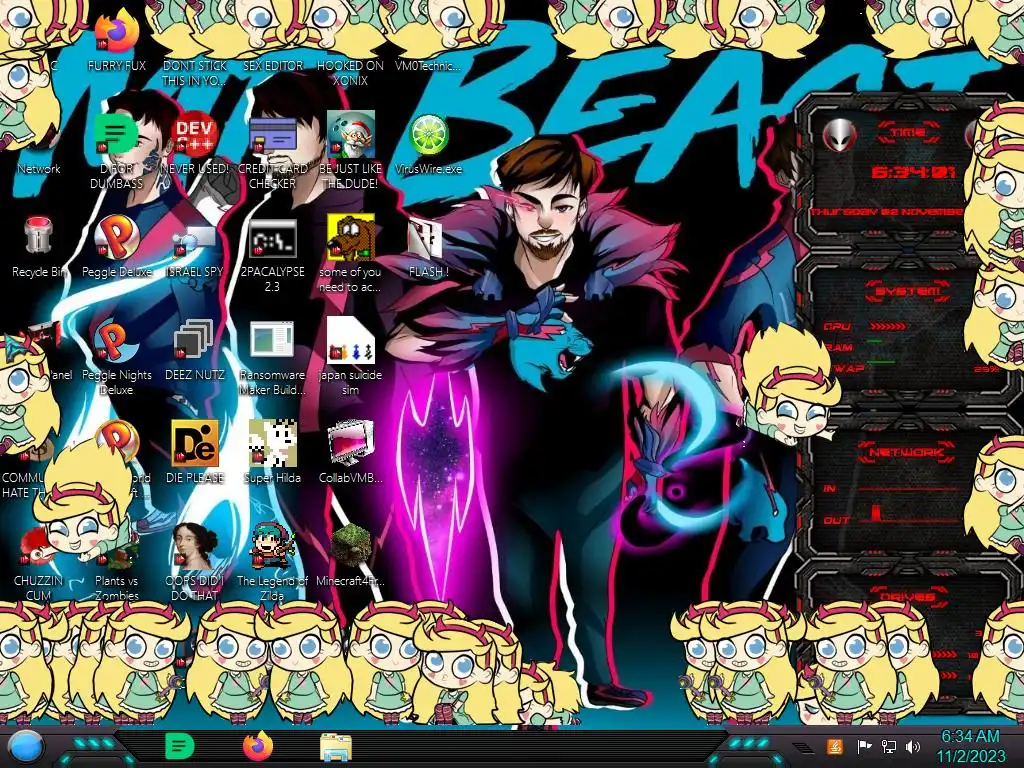1024x768 pixels.
Task: Open Ransomware Maker Build... icon
Action: (x=272, y=340)
